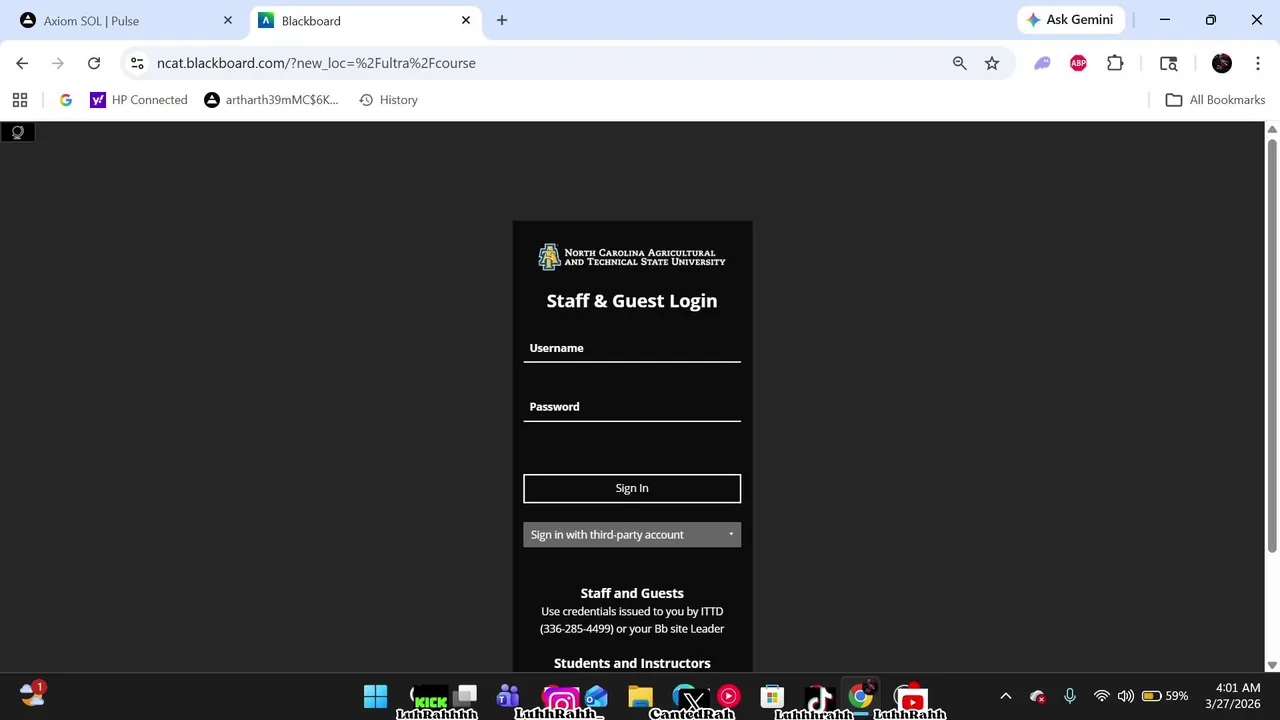Open the zoom magnifier in address bar

click(960, 63)
